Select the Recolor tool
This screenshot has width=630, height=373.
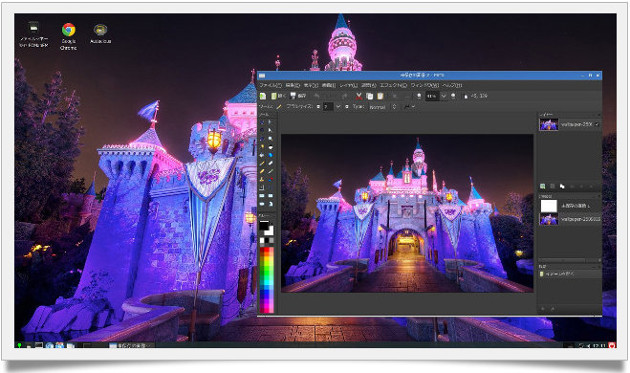[270, 180]
